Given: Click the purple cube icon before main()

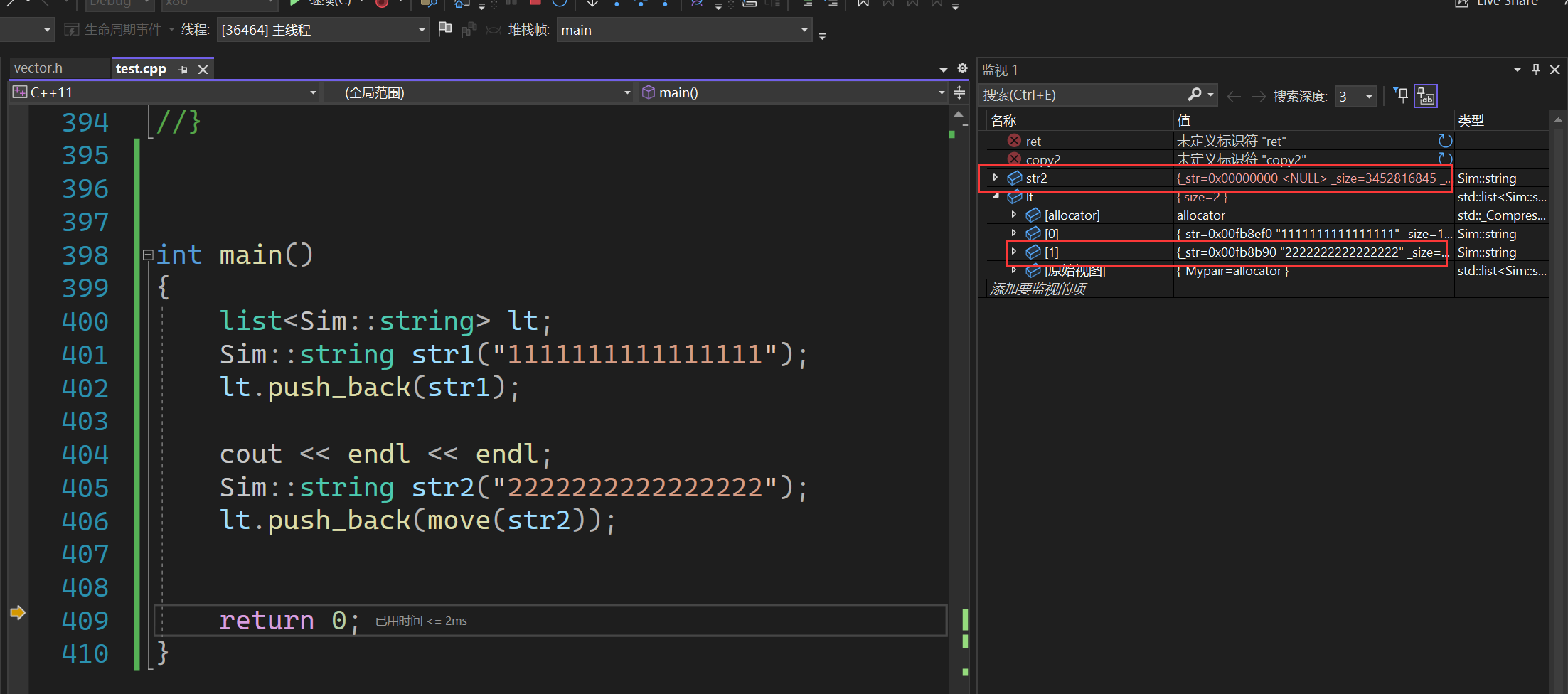Looking at the screenshot, I should pyautogui.click(x=649, y=92).
